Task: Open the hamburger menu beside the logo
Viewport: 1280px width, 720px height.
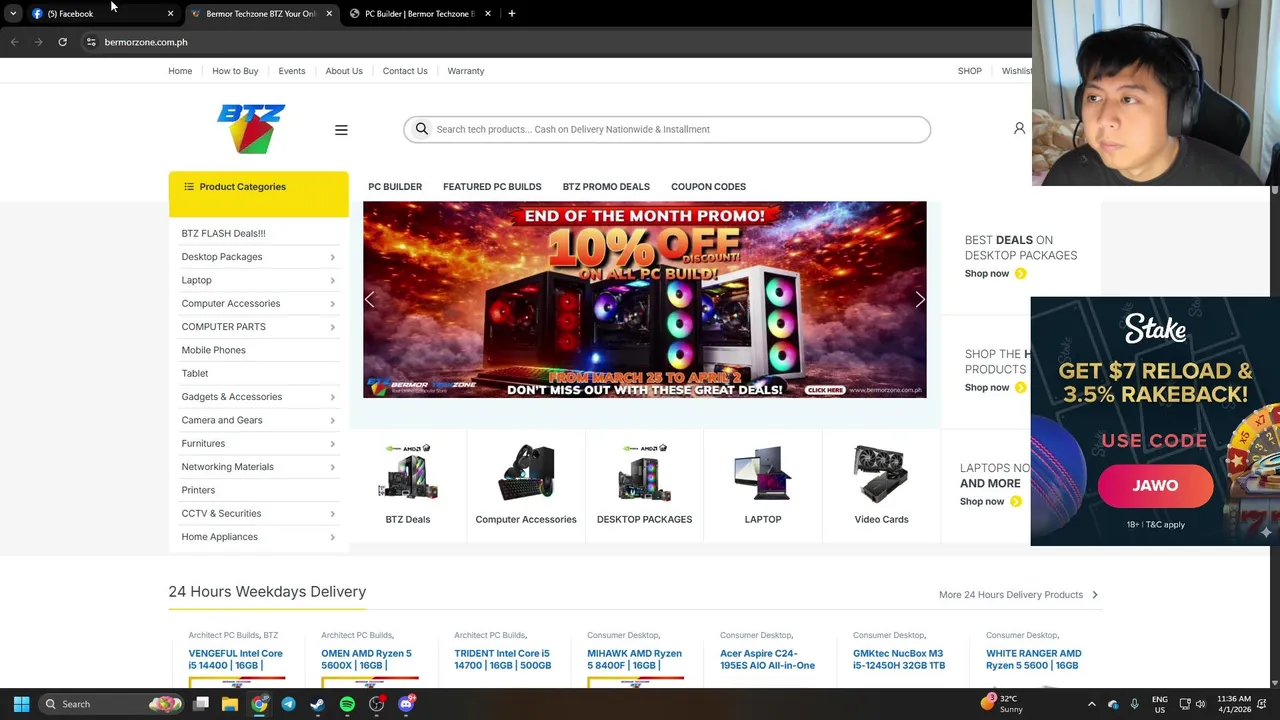Action: [x=341, y=130]
